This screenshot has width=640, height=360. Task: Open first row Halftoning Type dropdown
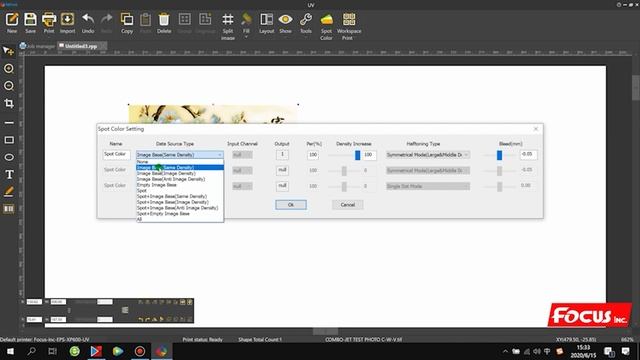428,155
